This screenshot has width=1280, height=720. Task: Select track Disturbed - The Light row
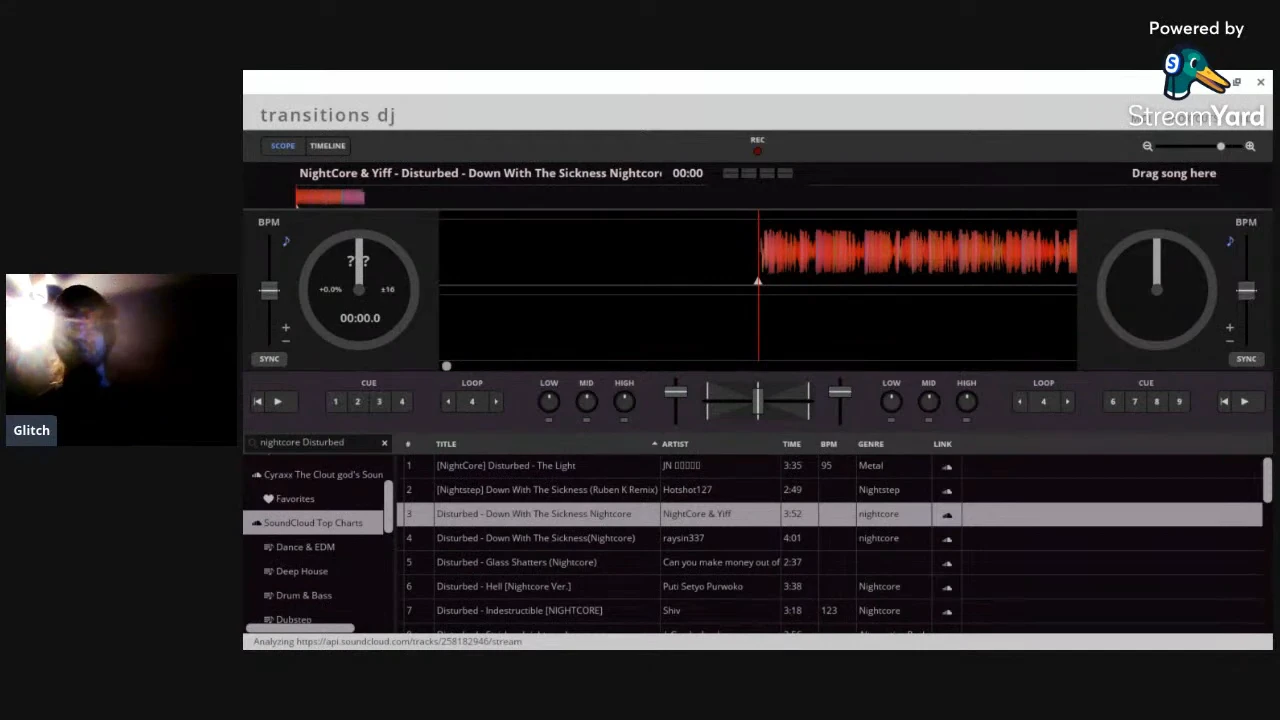tap(830, 465)
